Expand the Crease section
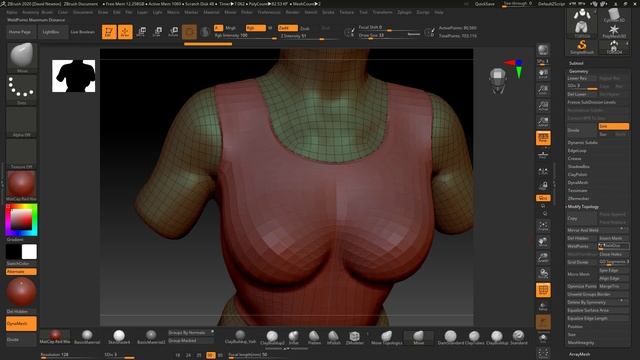The height and width of the screenshot is (360, 640). click(x=574, y=158)
